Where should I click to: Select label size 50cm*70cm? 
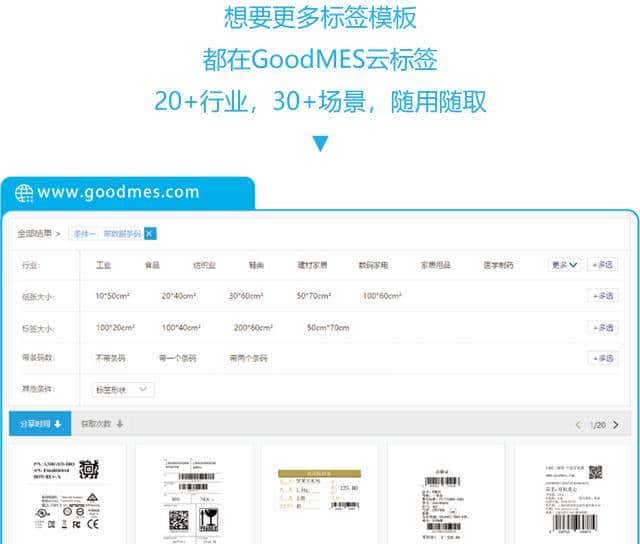click(x=328, y=328)
